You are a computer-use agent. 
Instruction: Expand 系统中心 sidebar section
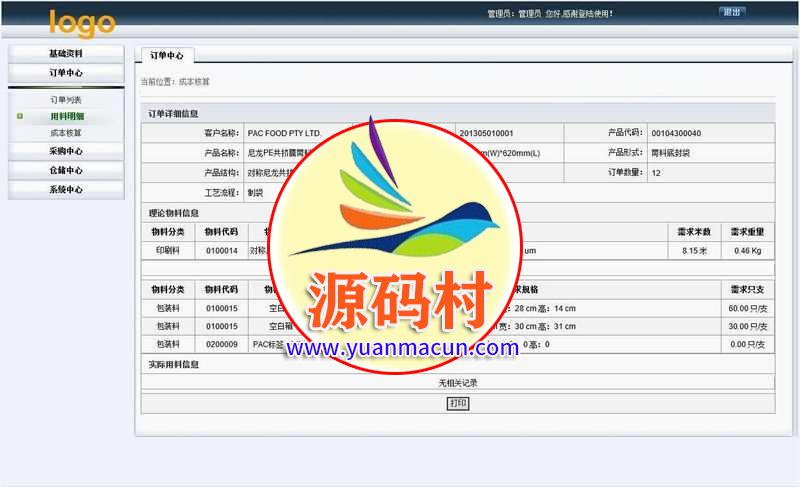click(66, 189)
